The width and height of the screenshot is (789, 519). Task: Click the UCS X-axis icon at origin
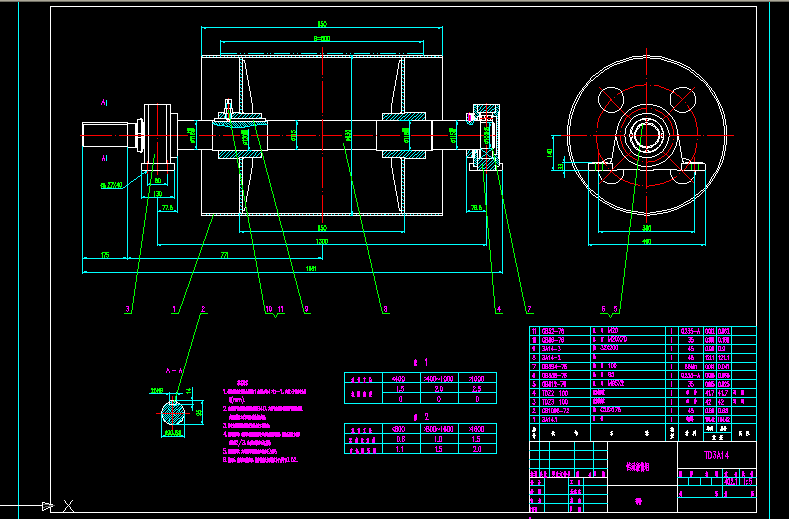tap(67, 506)
